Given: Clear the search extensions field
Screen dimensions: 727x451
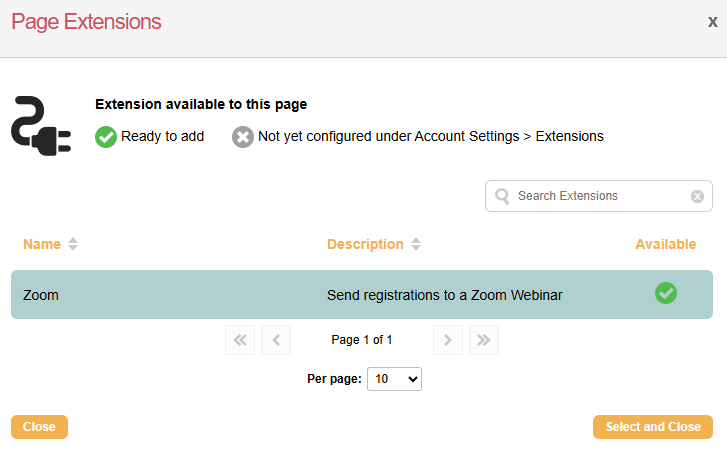Looking at the screenshot, I should [x=698, y=196].
